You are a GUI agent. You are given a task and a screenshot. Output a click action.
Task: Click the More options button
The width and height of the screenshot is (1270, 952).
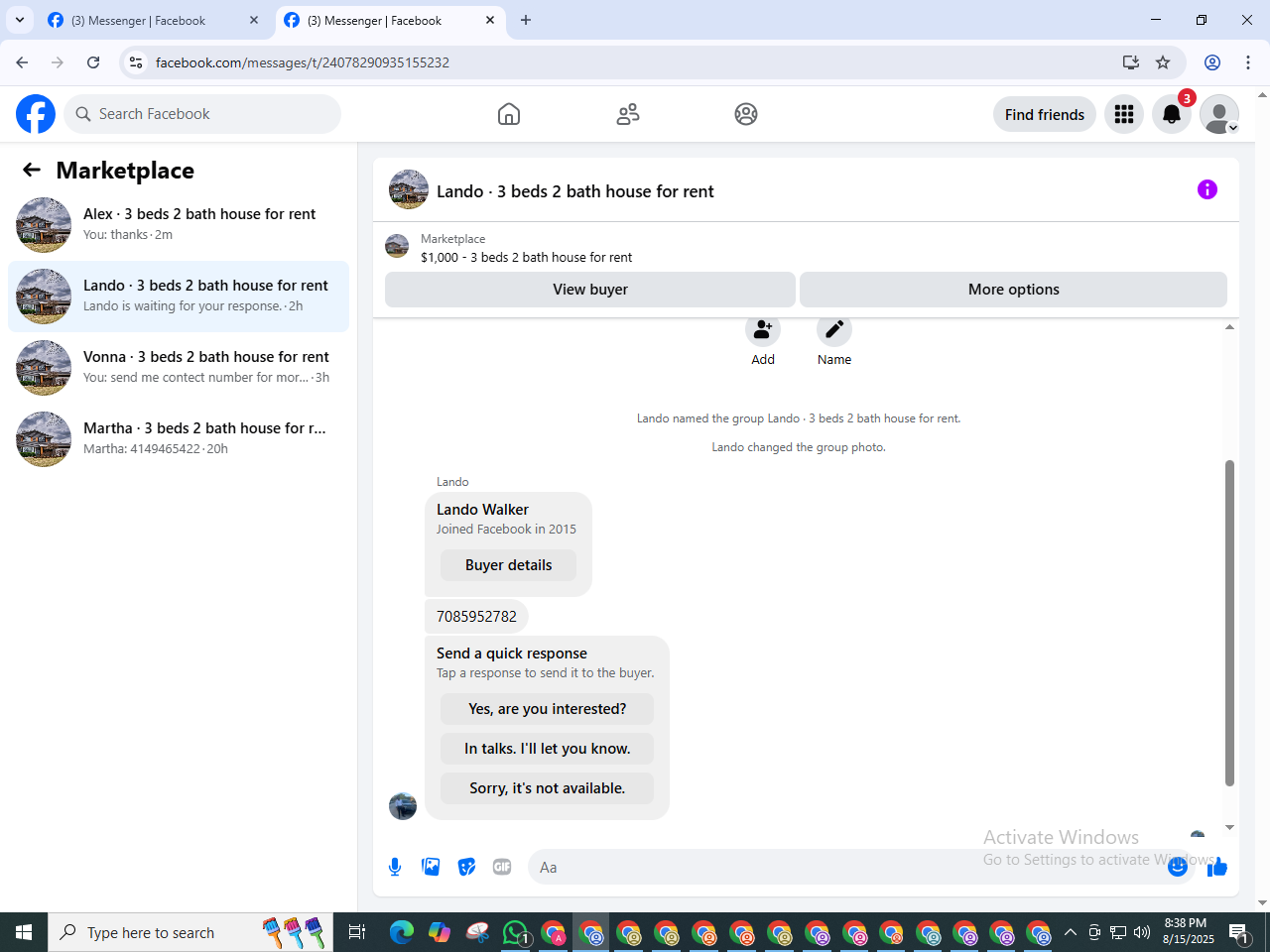point(1013,290)
